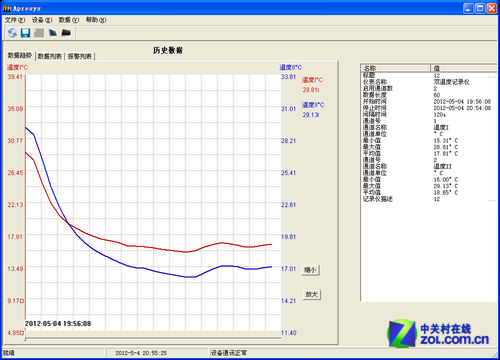Open the 文件 menu
The height and width of the screenshot is (360, 500).
(x=15, y=20)
